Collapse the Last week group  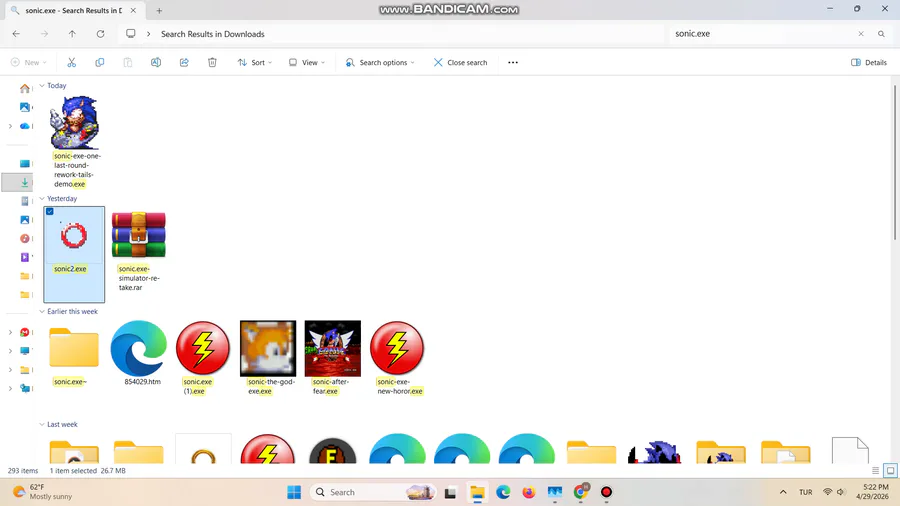click(x=42, y=425)
